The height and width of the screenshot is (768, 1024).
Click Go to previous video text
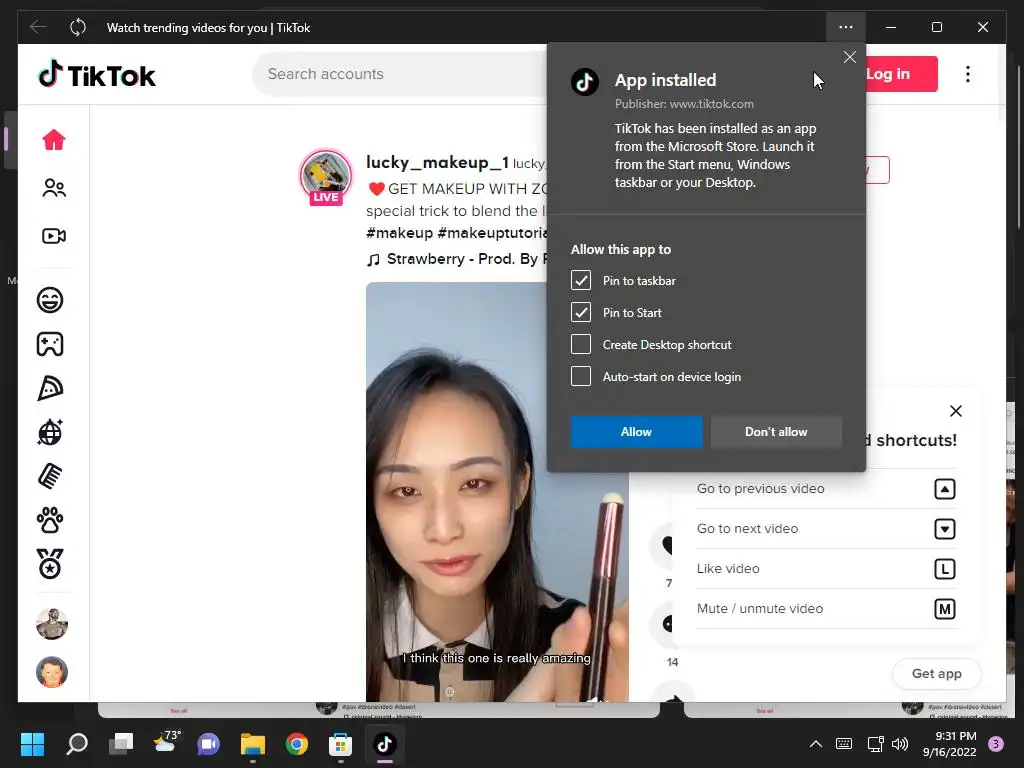760,488
